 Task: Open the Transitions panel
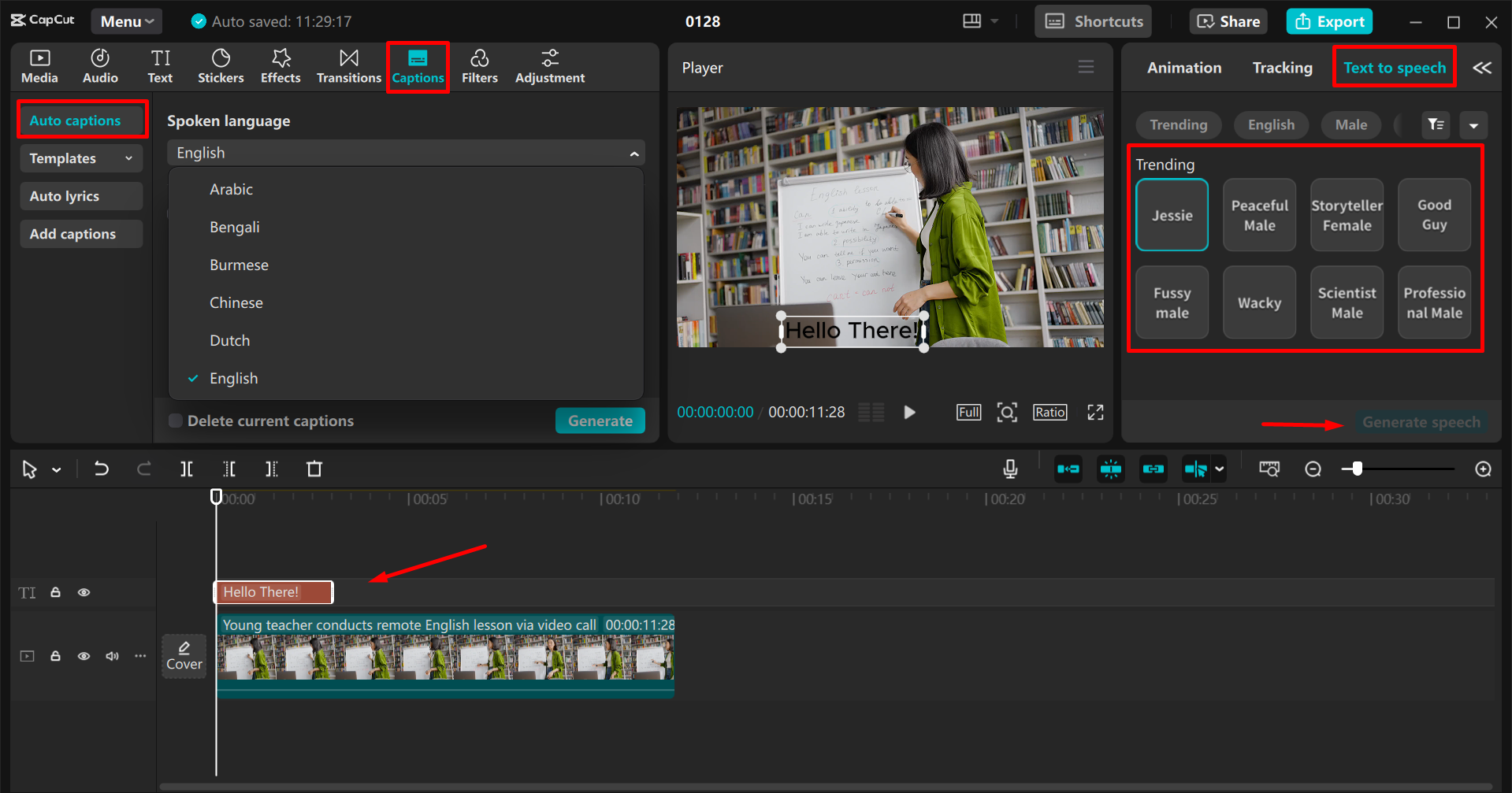pos(348,66)
